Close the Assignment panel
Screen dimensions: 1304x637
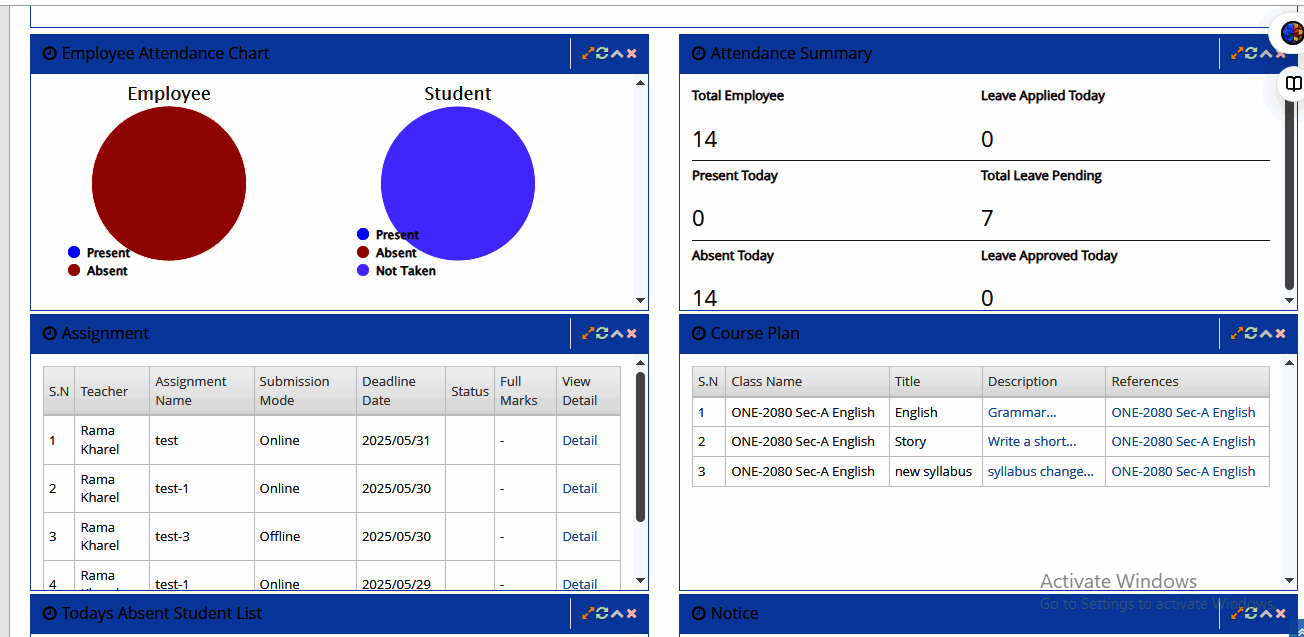pos(632,333)
